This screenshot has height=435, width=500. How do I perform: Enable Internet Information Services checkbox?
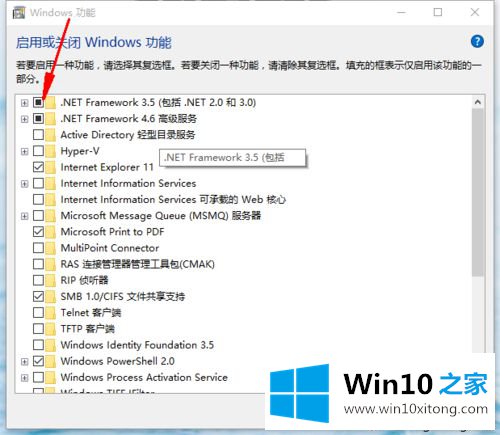tap(38, 183)
